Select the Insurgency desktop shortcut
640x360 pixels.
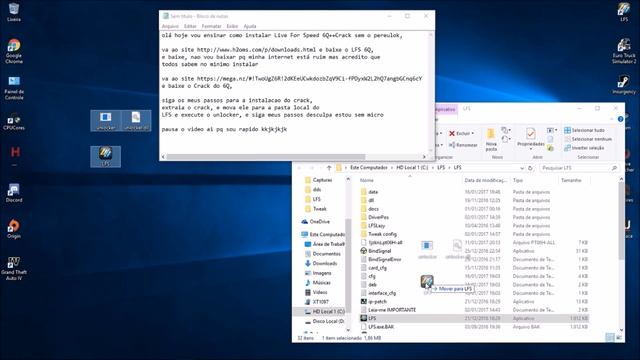[x=623, y=84]
